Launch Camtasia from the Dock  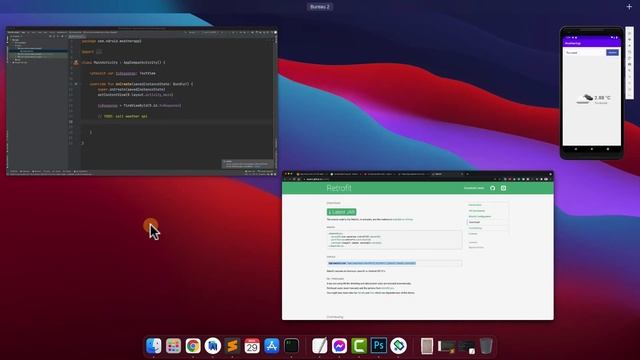click(359, 346)
